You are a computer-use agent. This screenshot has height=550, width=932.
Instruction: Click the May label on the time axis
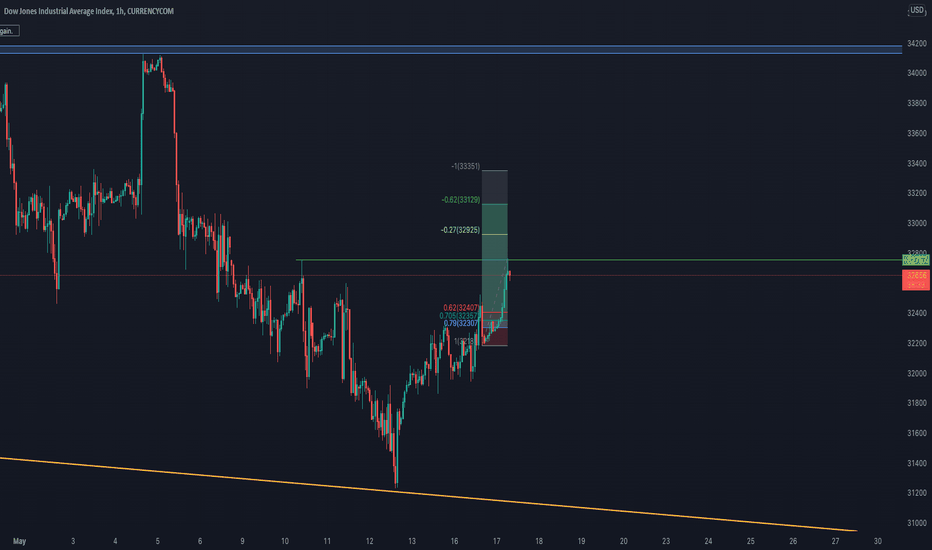click(20, 541)
